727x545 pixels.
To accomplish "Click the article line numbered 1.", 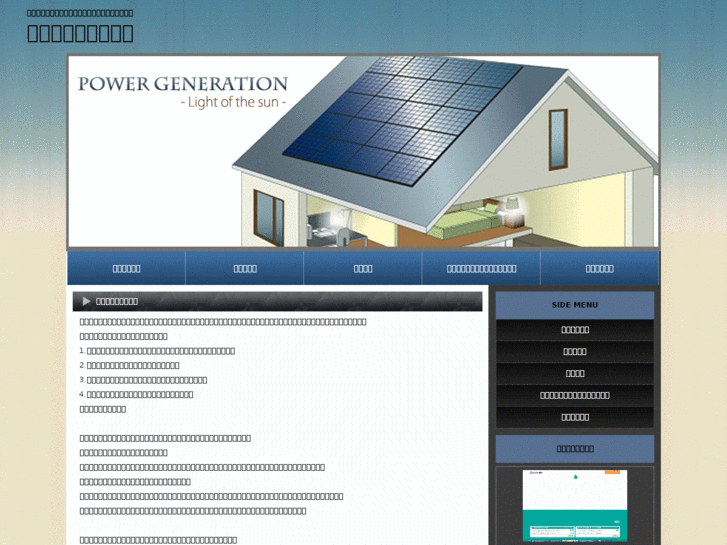I will 157,351.
